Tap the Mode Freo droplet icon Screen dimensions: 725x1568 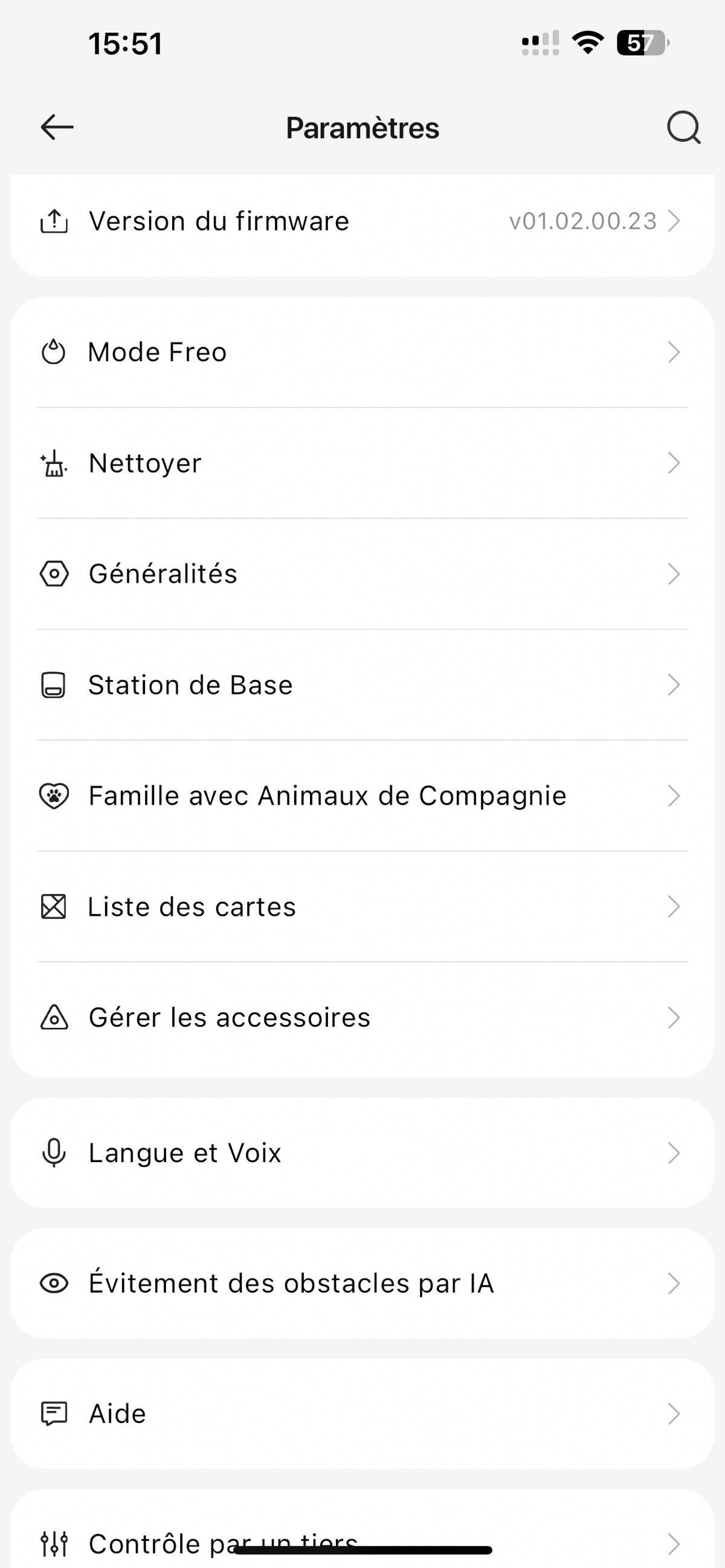tap(54, 352)
